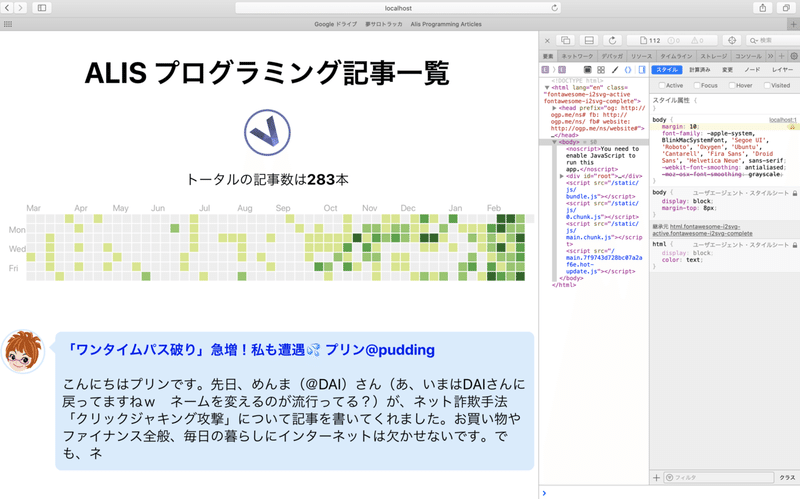Open the Google ドライブ bookmark
This screenshot has height=499, width=800.
[335, 24]
